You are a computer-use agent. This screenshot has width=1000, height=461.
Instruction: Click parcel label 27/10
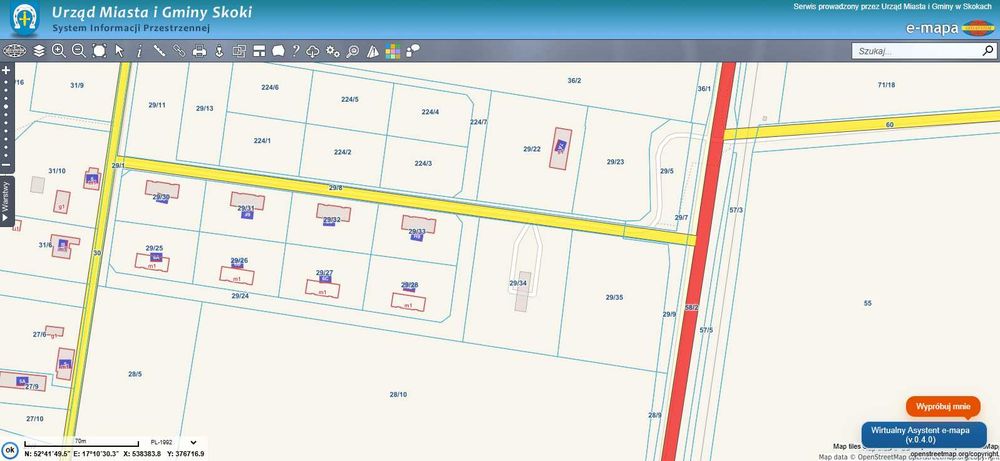click(34, 418)
